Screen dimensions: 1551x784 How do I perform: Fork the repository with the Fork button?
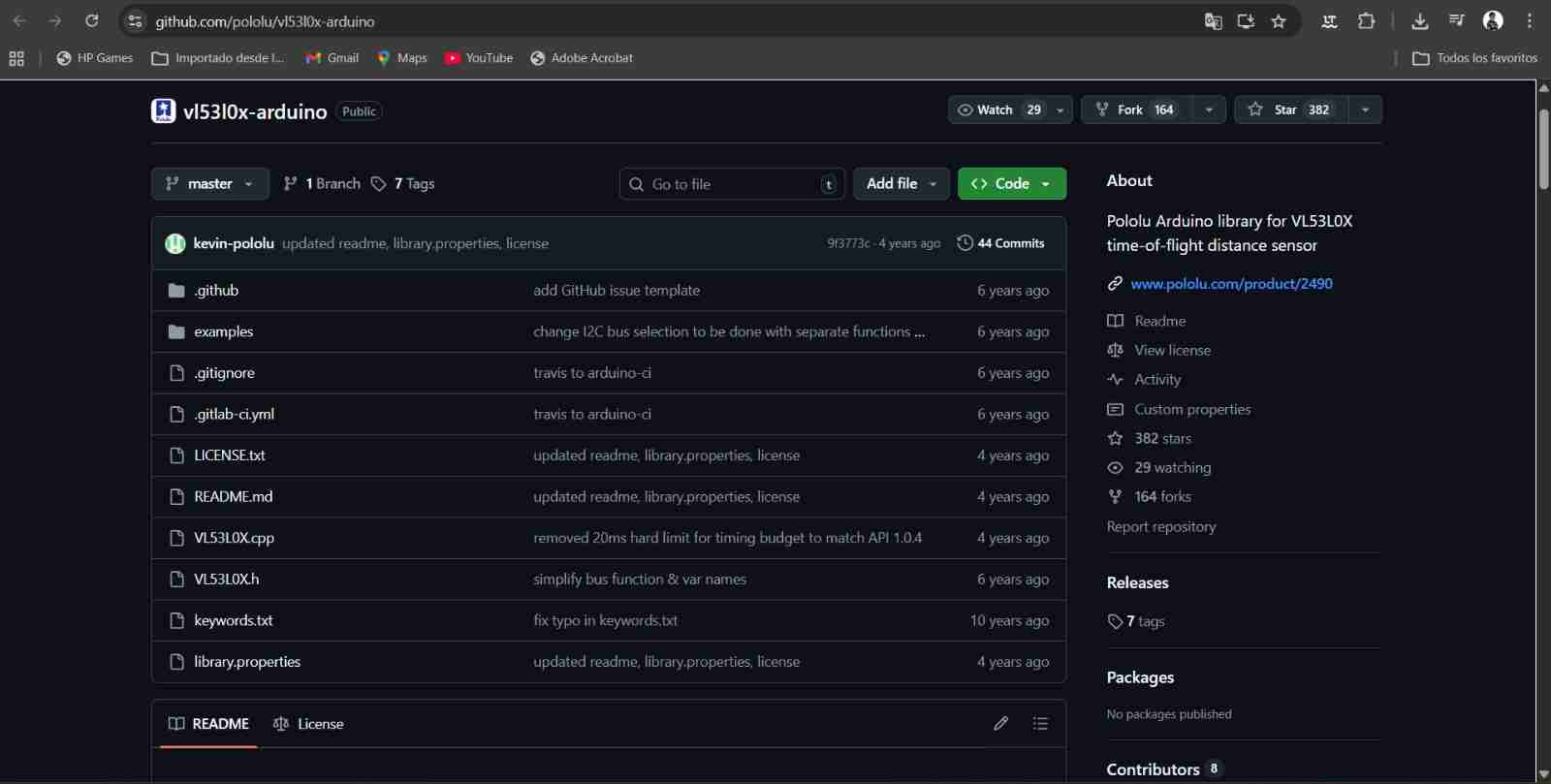[1137, 110]
